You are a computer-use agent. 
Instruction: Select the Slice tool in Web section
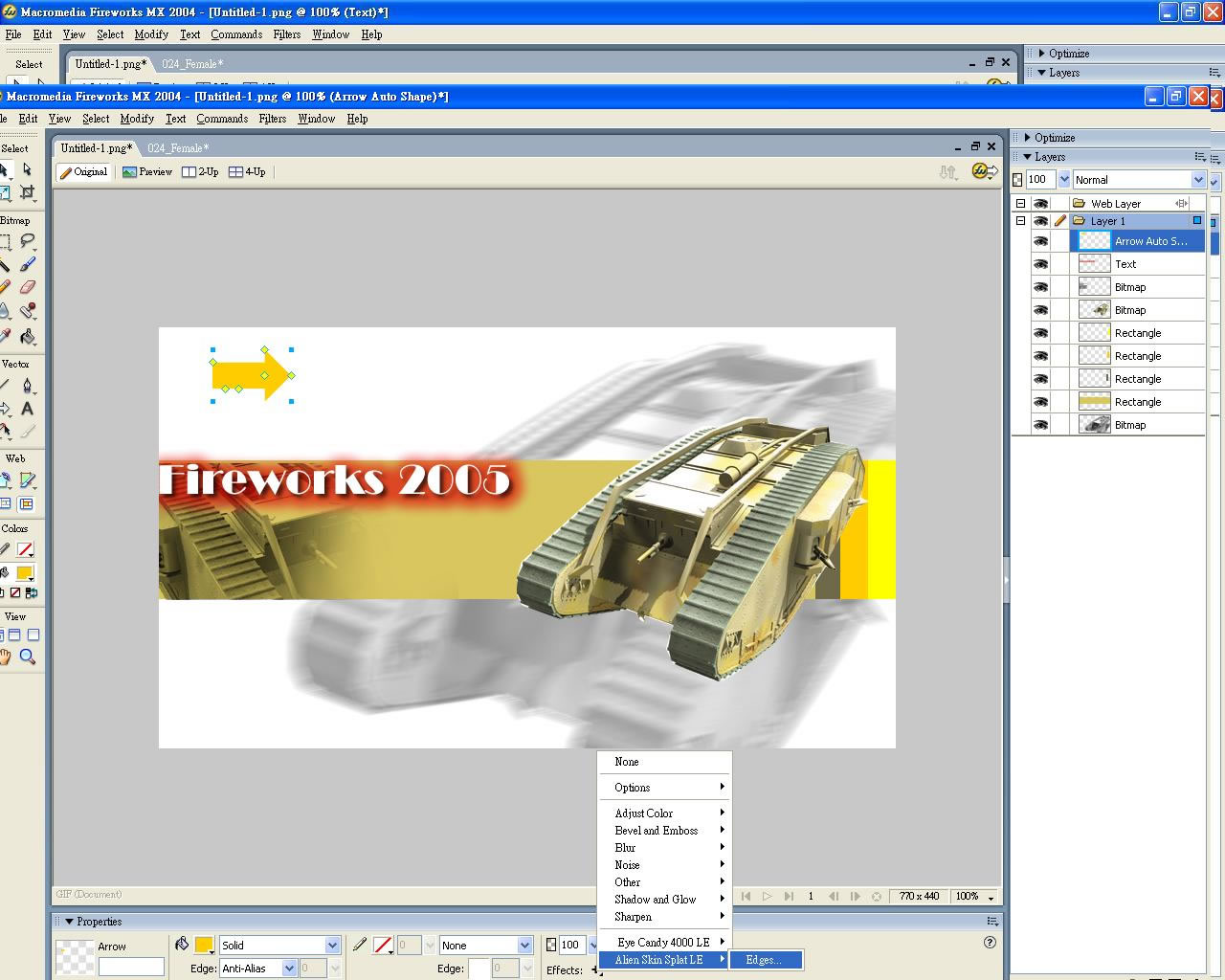[x=27, y=479]
